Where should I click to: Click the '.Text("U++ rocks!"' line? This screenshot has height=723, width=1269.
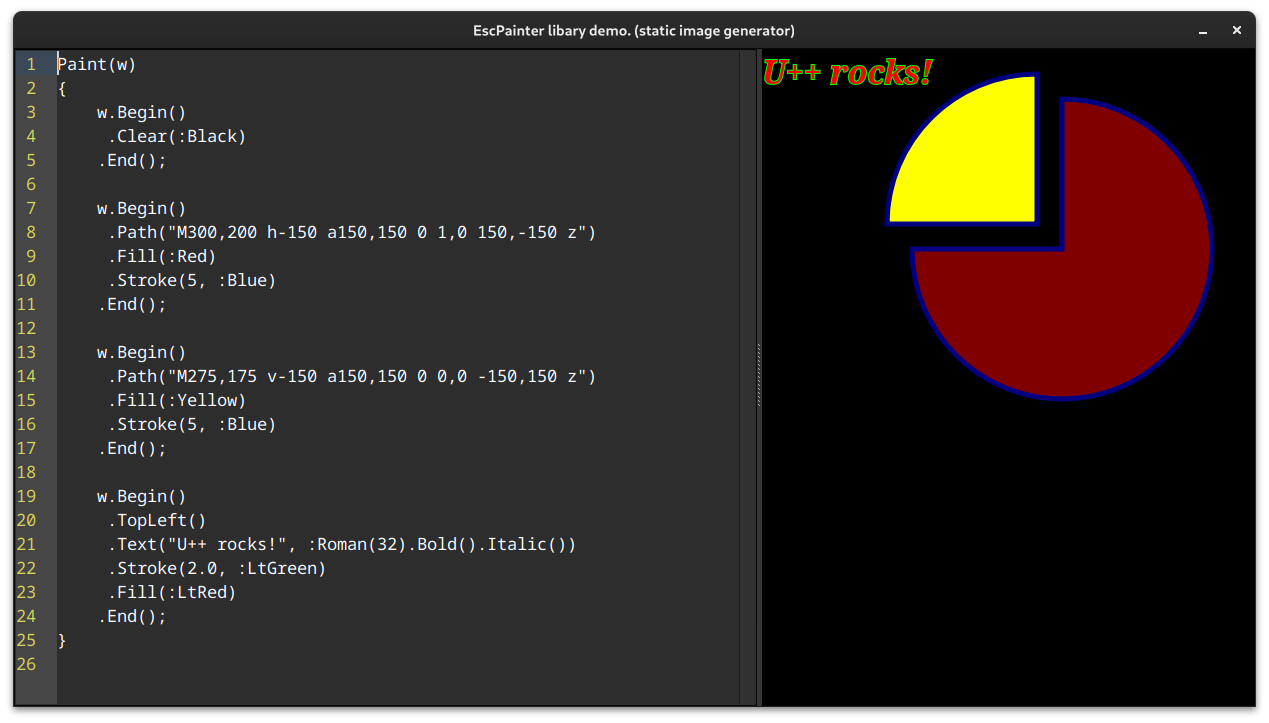pos(342,544)
